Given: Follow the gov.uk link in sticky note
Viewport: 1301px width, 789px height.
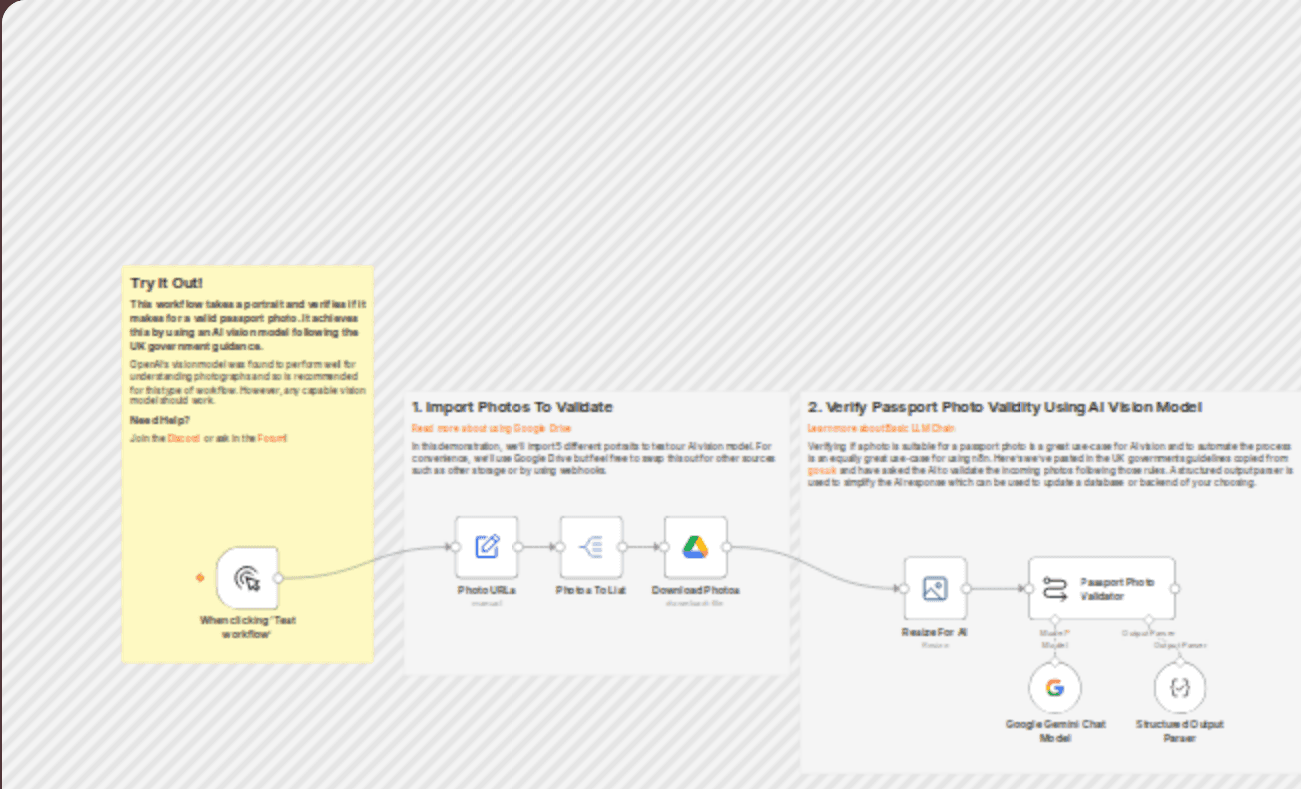Looking at the screenshot, I should click(821, 469).
